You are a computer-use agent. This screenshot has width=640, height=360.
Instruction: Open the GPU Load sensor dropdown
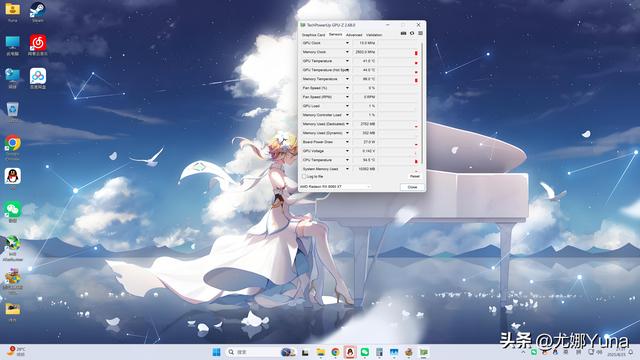point(347,106)
